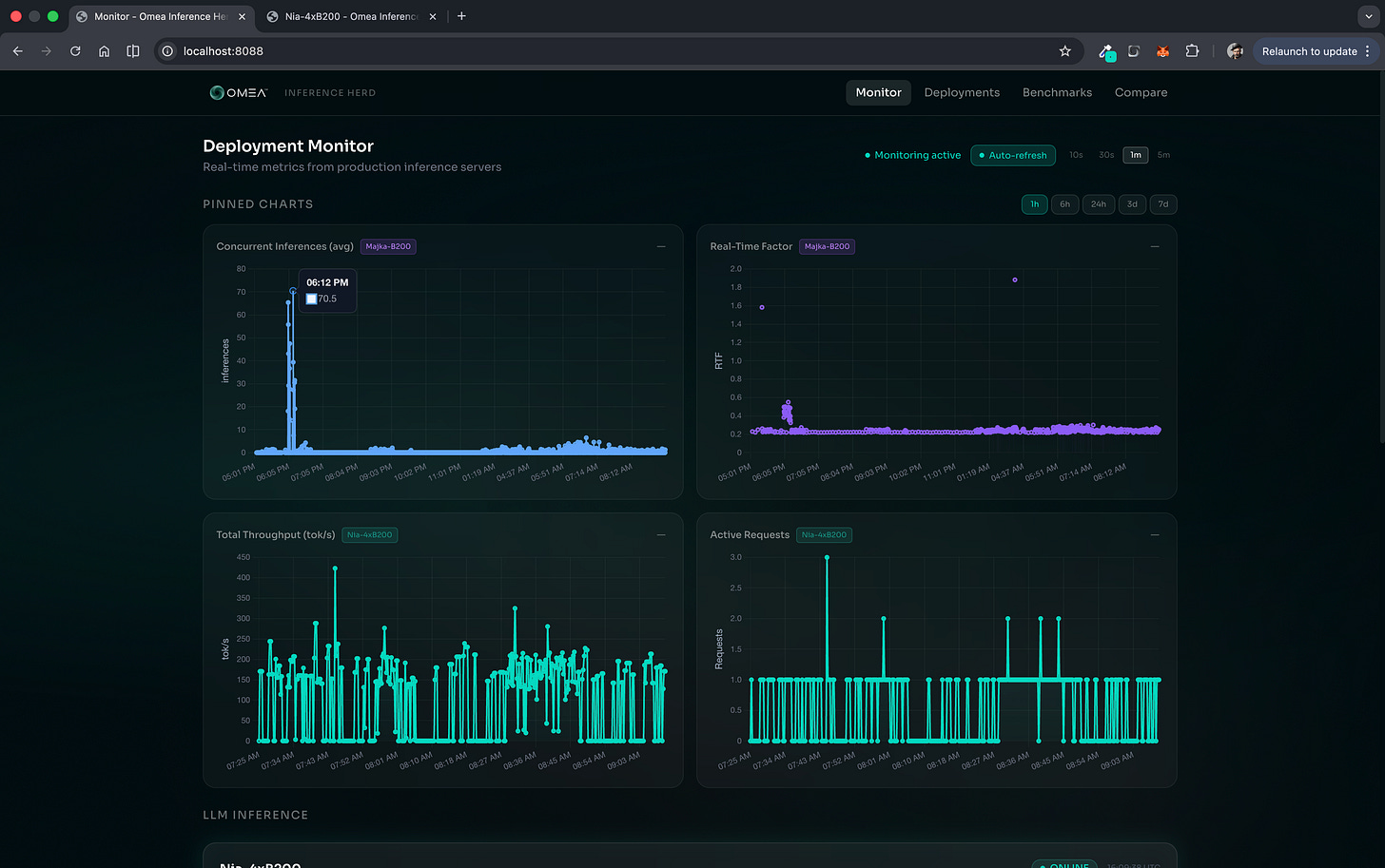Screen dimensions: 1385x868
Task: Click the browser home icon
Action: click(105, 51)
